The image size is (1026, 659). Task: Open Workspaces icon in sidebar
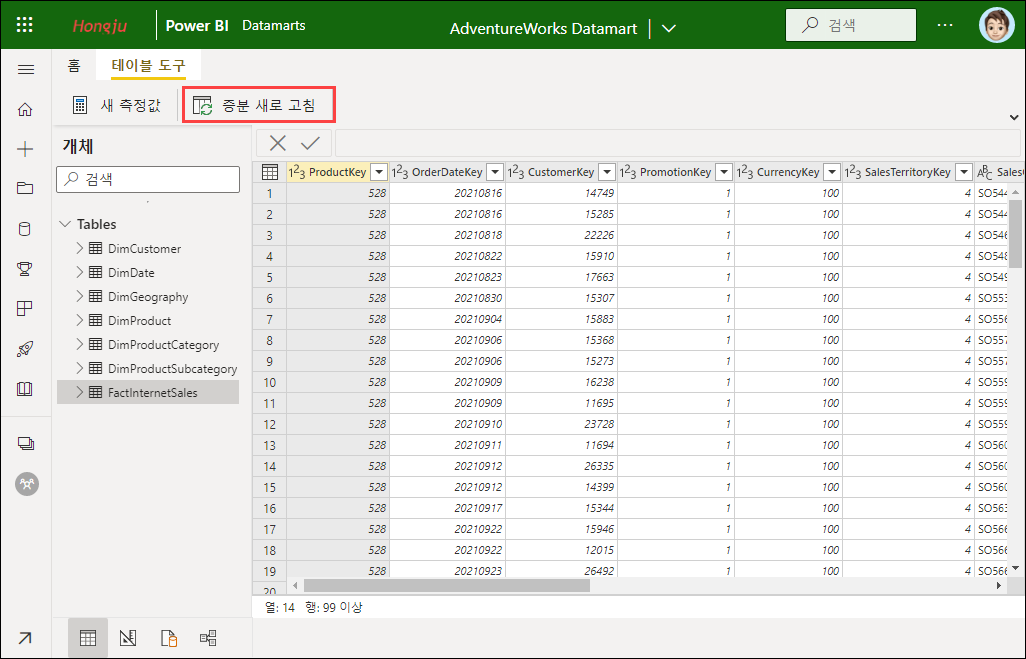coord(26,444)
